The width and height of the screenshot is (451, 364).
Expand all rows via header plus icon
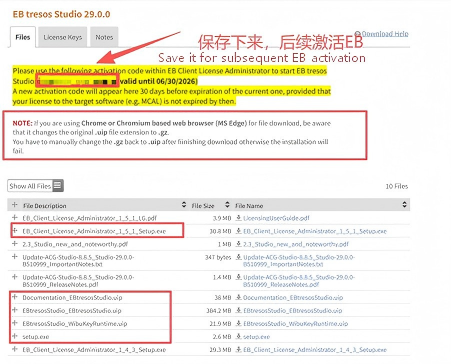point(14,205)
